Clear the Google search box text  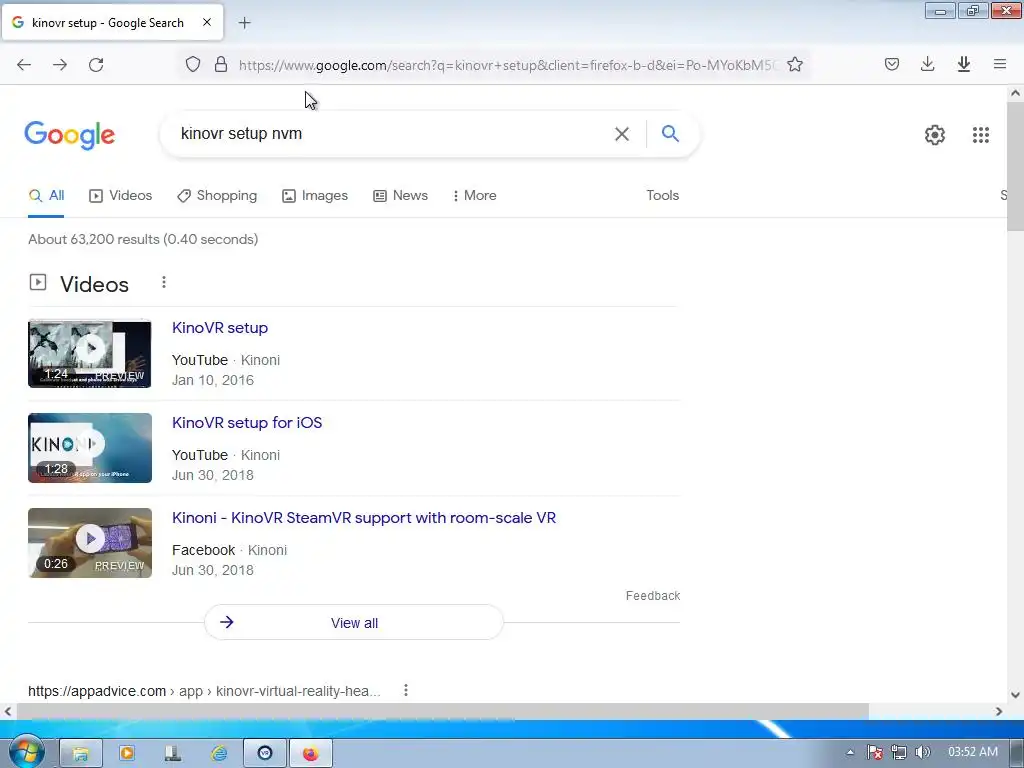point(622,134)
